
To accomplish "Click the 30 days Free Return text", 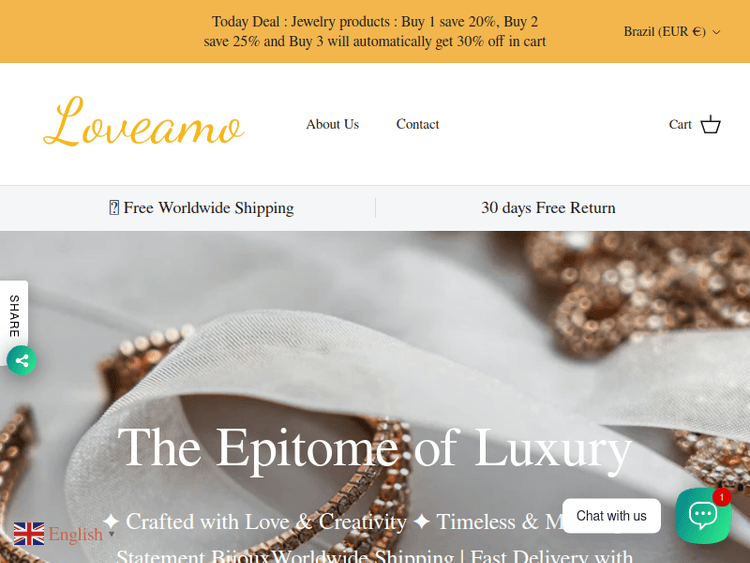I will pyautogui.click(x=548, y=208).
